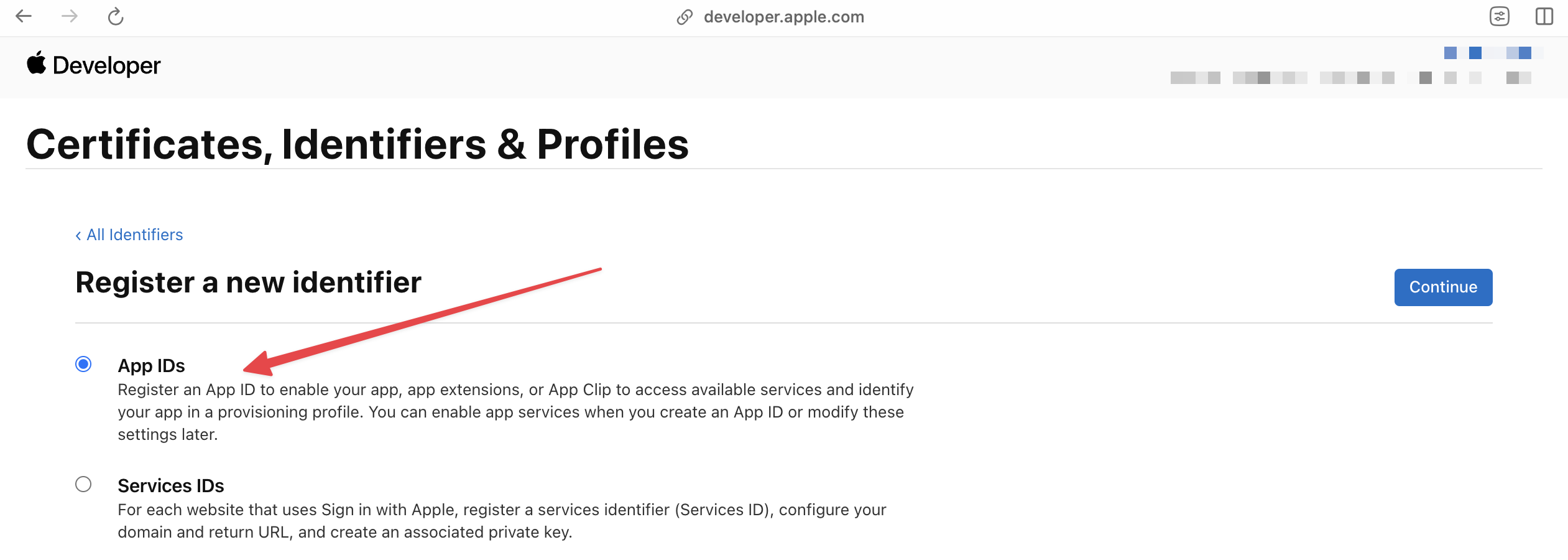Click the Certificates, Identifiers & Profiles title
The width and height of the screenshot is (1568, 560).
357,144
